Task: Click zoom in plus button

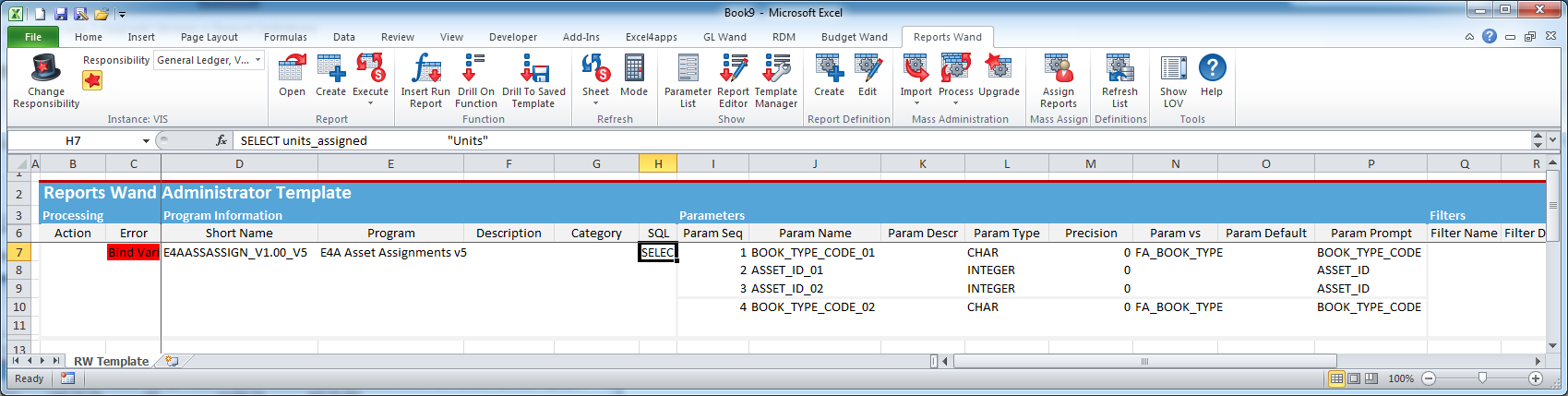Action: (x=1536, y=378)
